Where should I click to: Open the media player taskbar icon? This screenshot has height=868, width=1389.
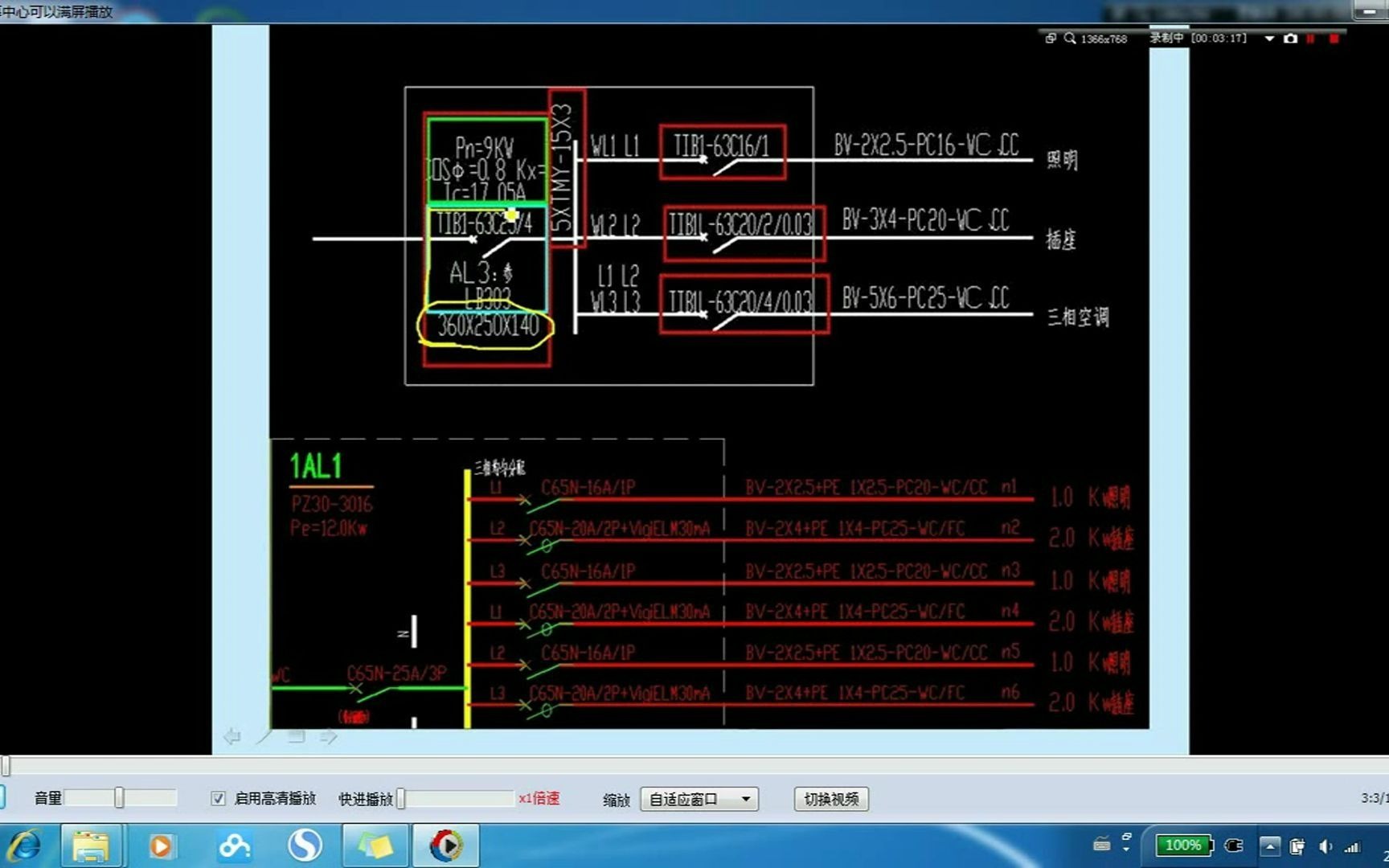tap(161, 845)
